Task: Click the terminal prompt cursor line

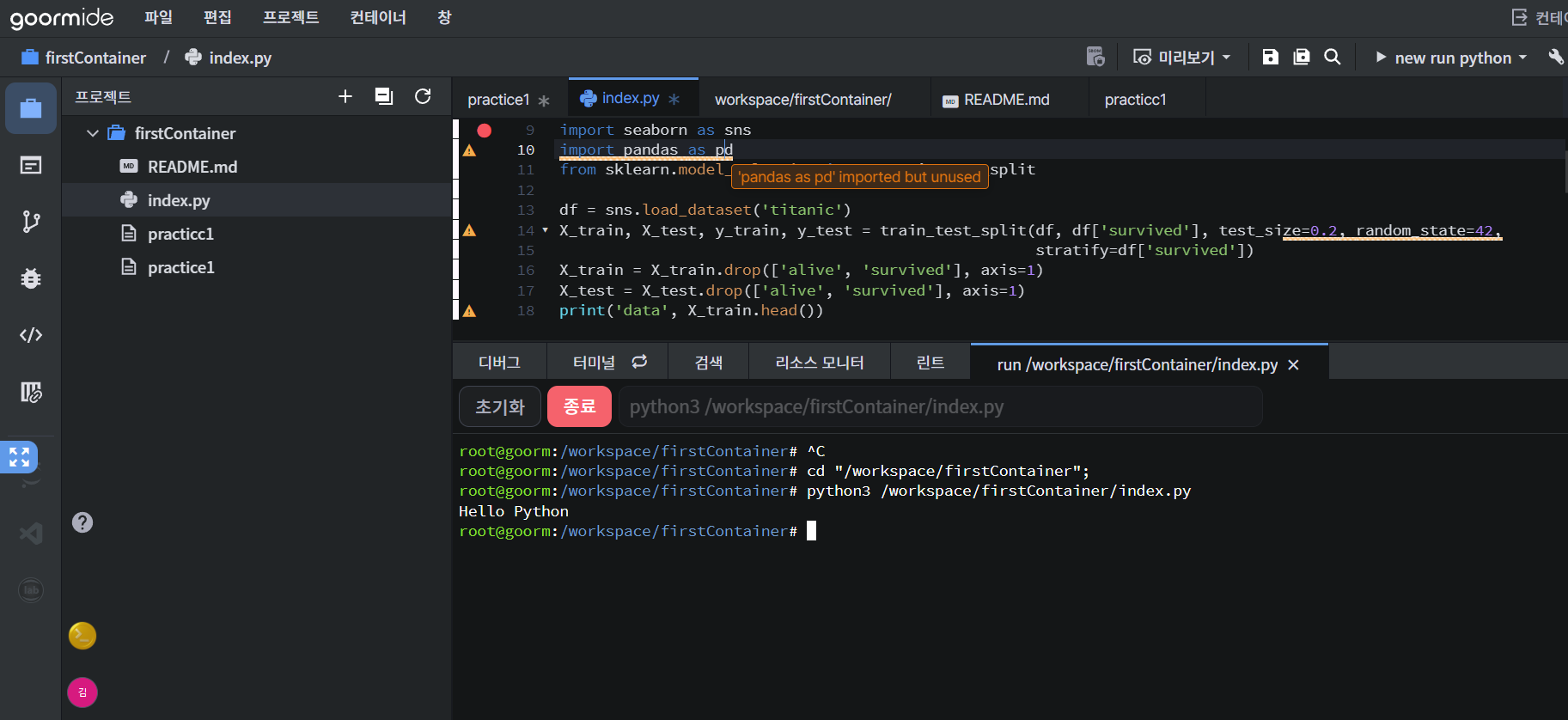Action: 638,531
